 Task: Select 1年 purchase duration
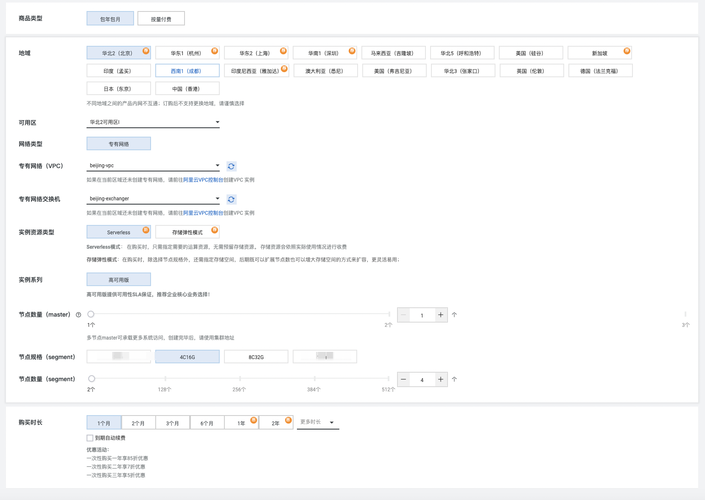241,423
